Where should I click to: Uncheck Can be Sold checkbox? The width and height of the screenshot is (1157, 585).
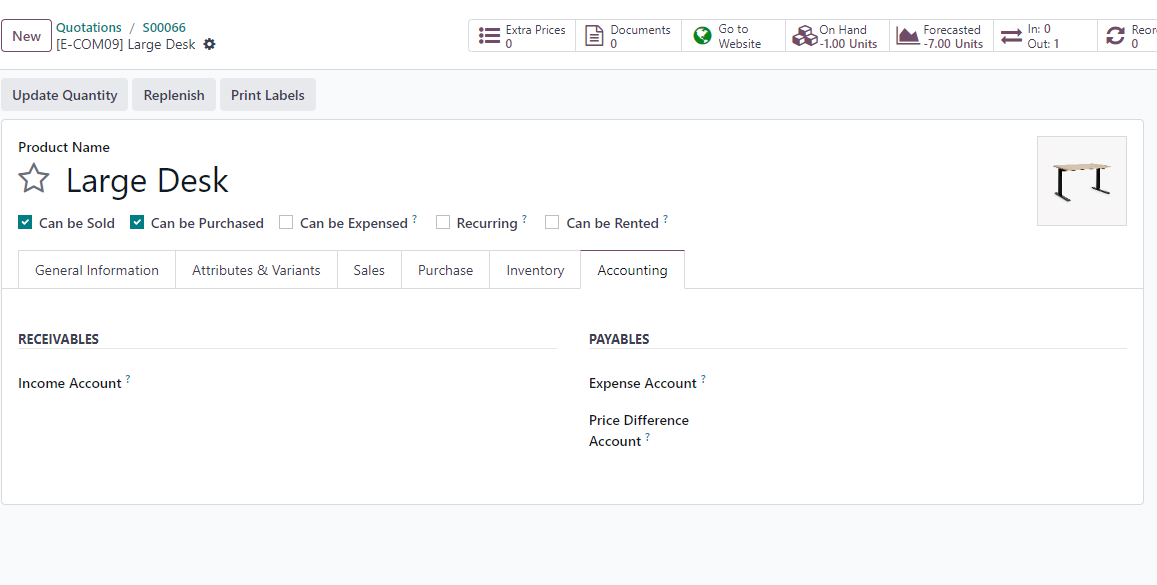(x=25, y=222)
